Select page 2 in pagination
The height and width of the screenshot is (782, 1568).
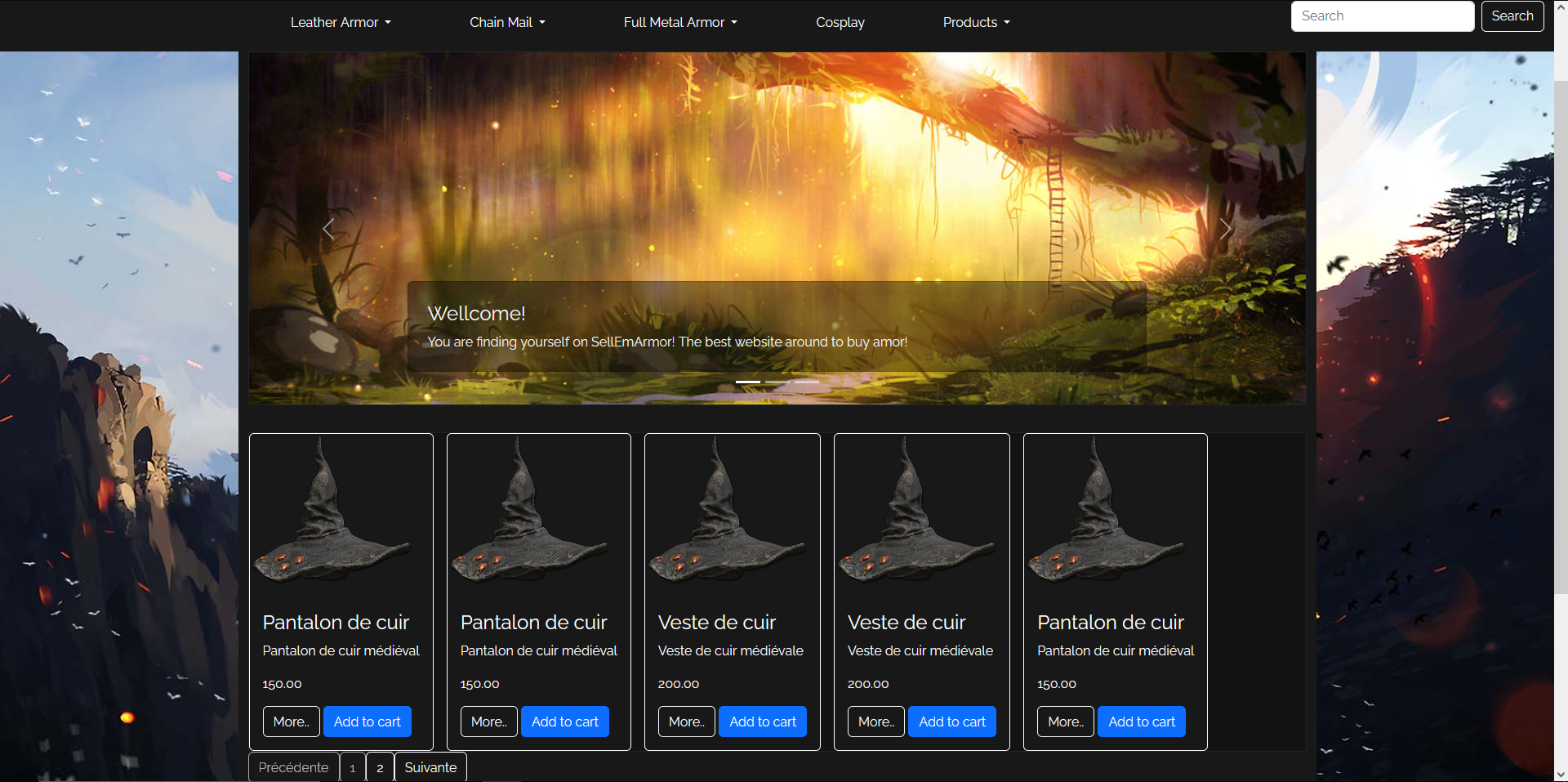pyautogui.click(x=380, y=767)
